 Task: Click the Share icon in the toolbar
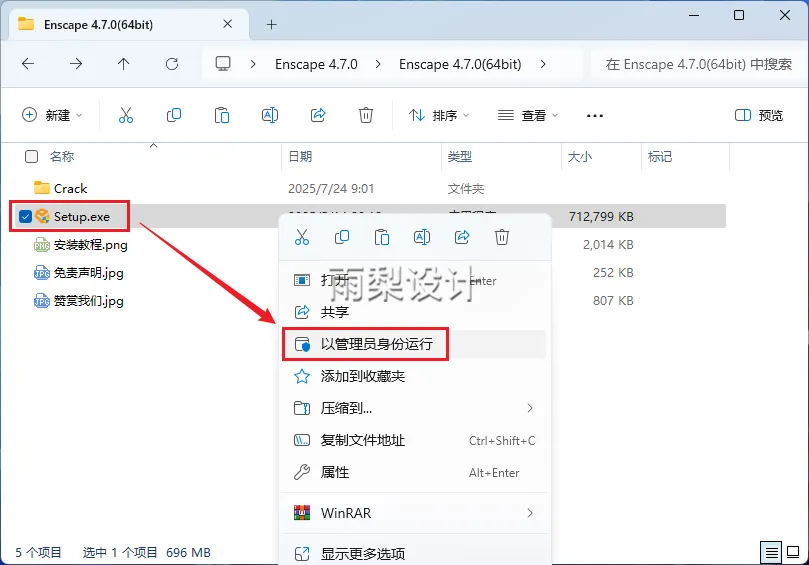pyautogui.click(x=318, y=115)
